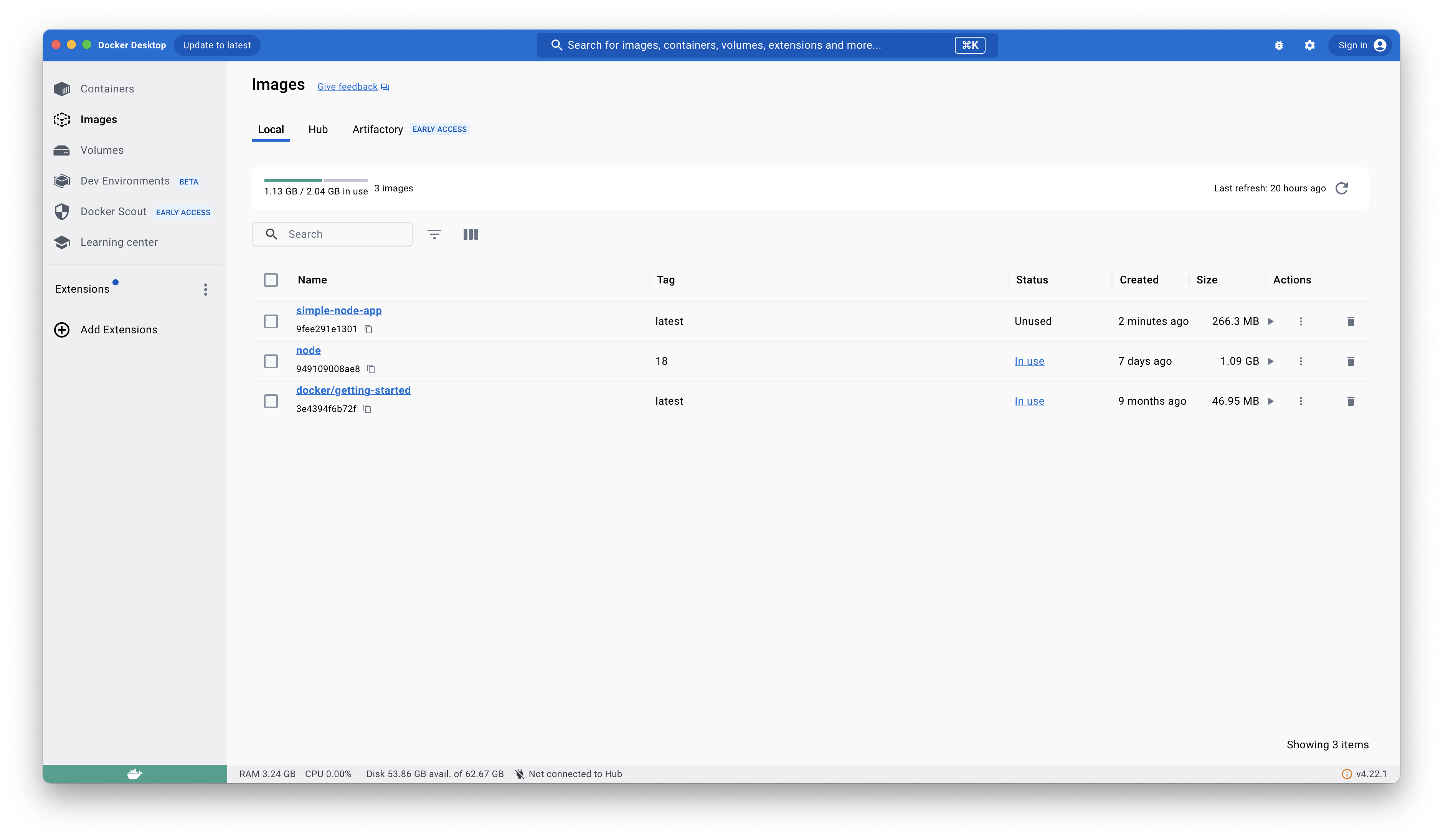
Task: Sort by the Tag column header
Action: point(665,280)
